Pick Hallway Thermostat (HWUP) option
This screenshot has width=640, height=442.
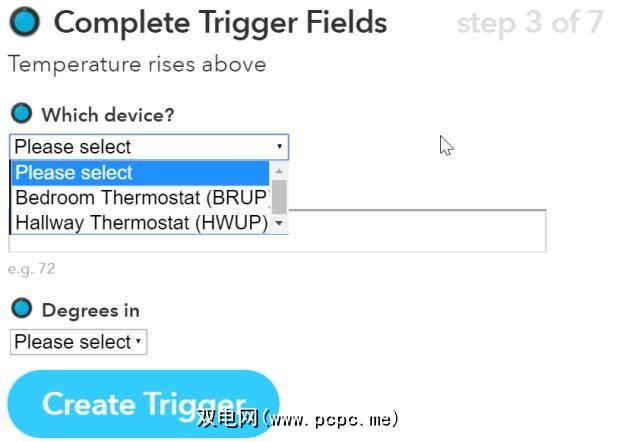tap(140, 223)
